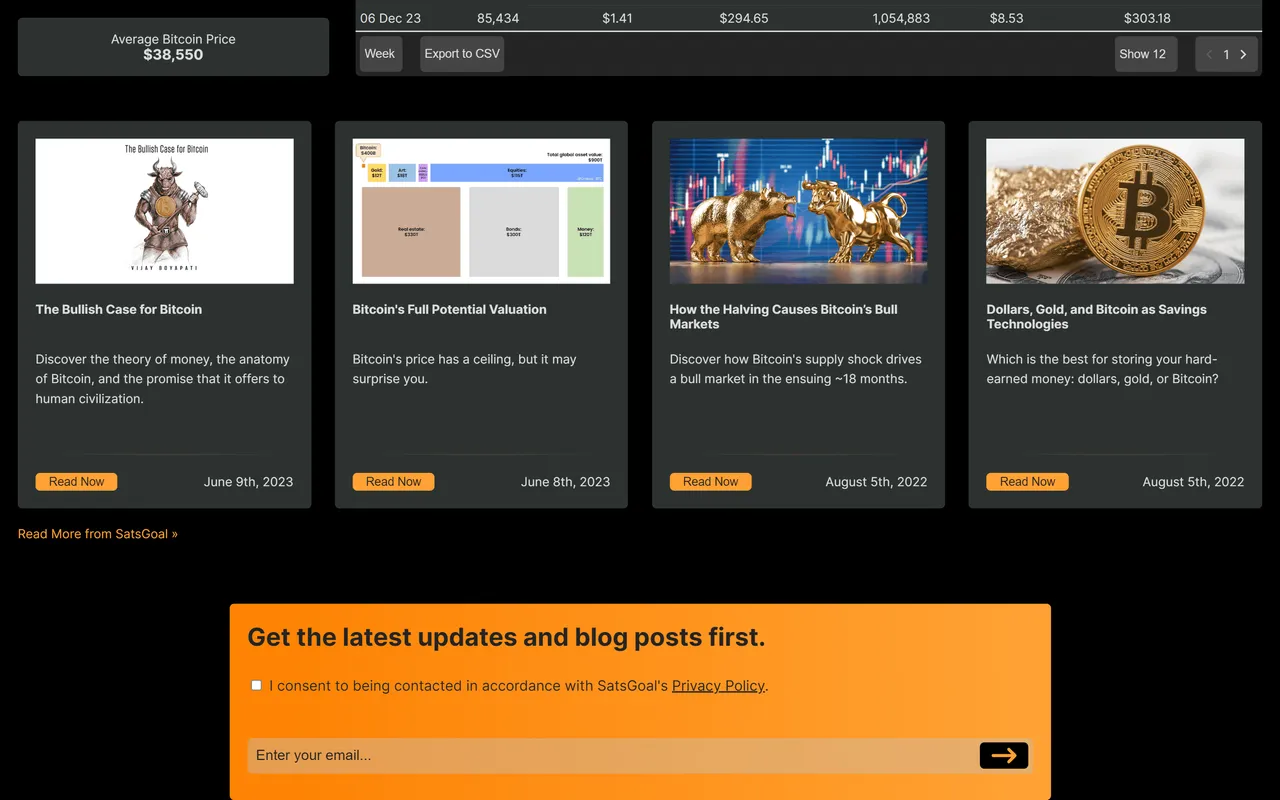Click the golden bear and bull image
This screenshot has height=800, width=1280.
pos(798,211)
